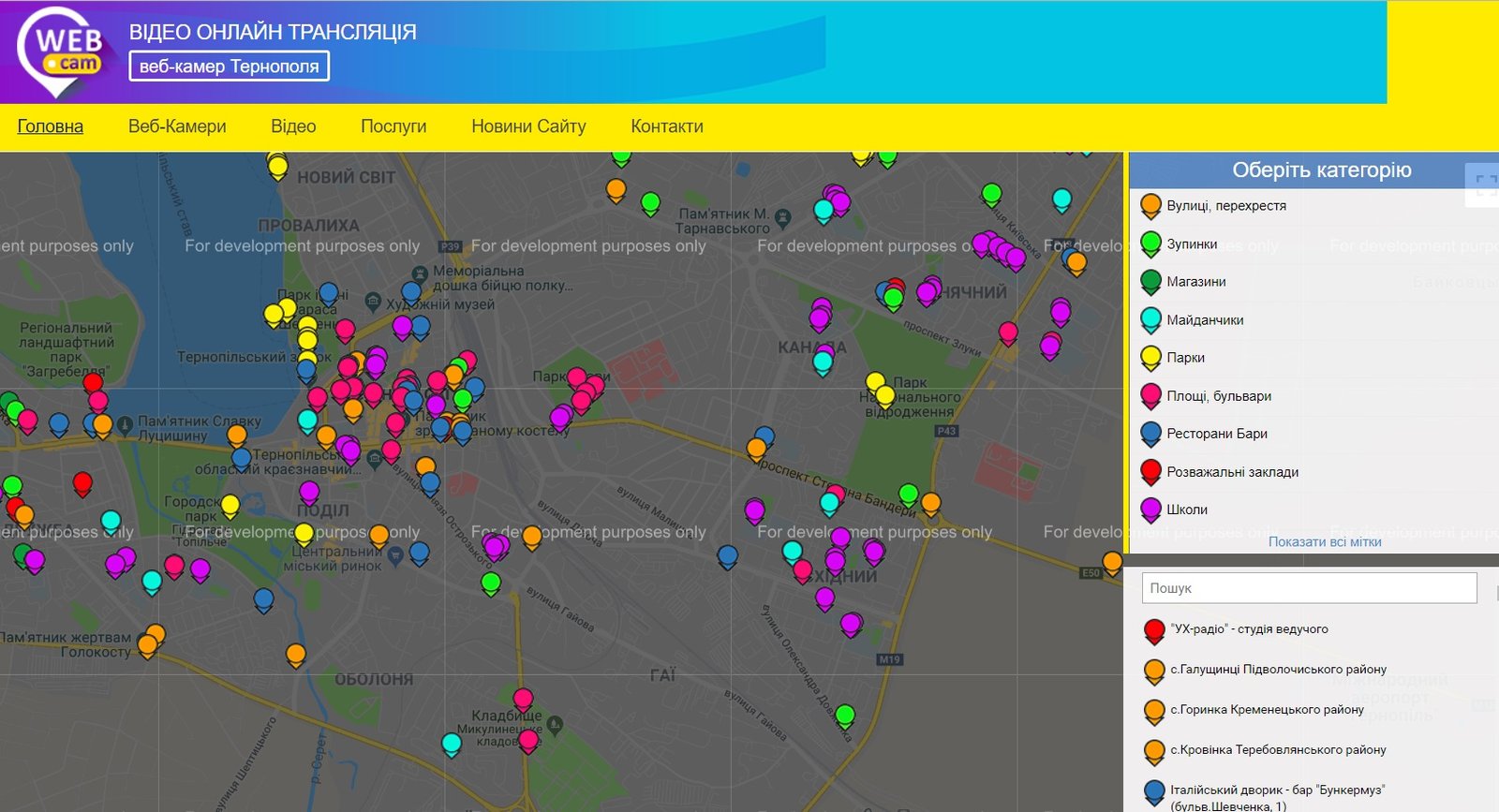The width and height of the screenshot is (1499, 812).
Task: Focus the Пошук search field
Action: (1309, 588)
